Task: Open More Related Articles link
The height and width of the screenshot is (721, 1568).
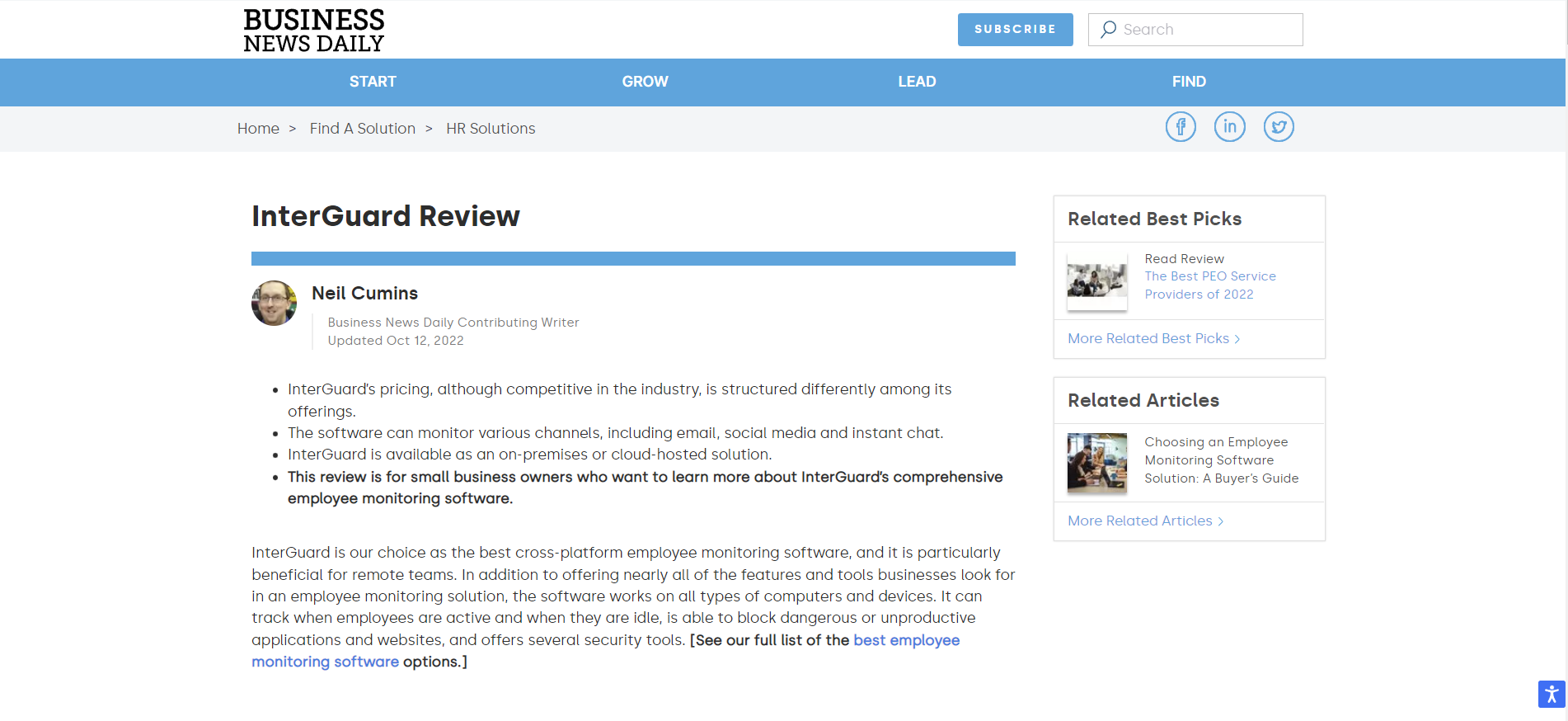Action: coord(1140,521)
